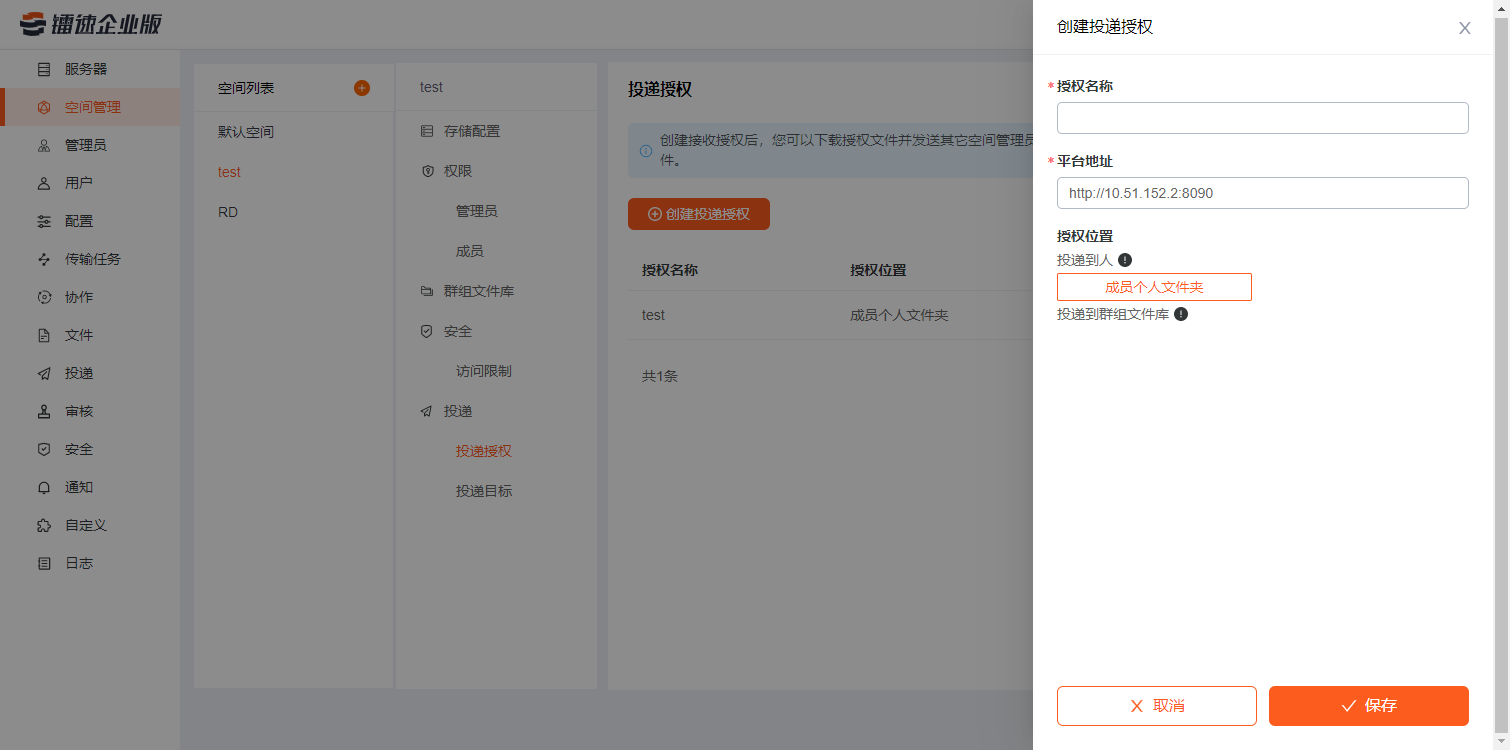
Task: Toggle the 成员个人文件夹 option
Action: click(x=1154, y=287)
